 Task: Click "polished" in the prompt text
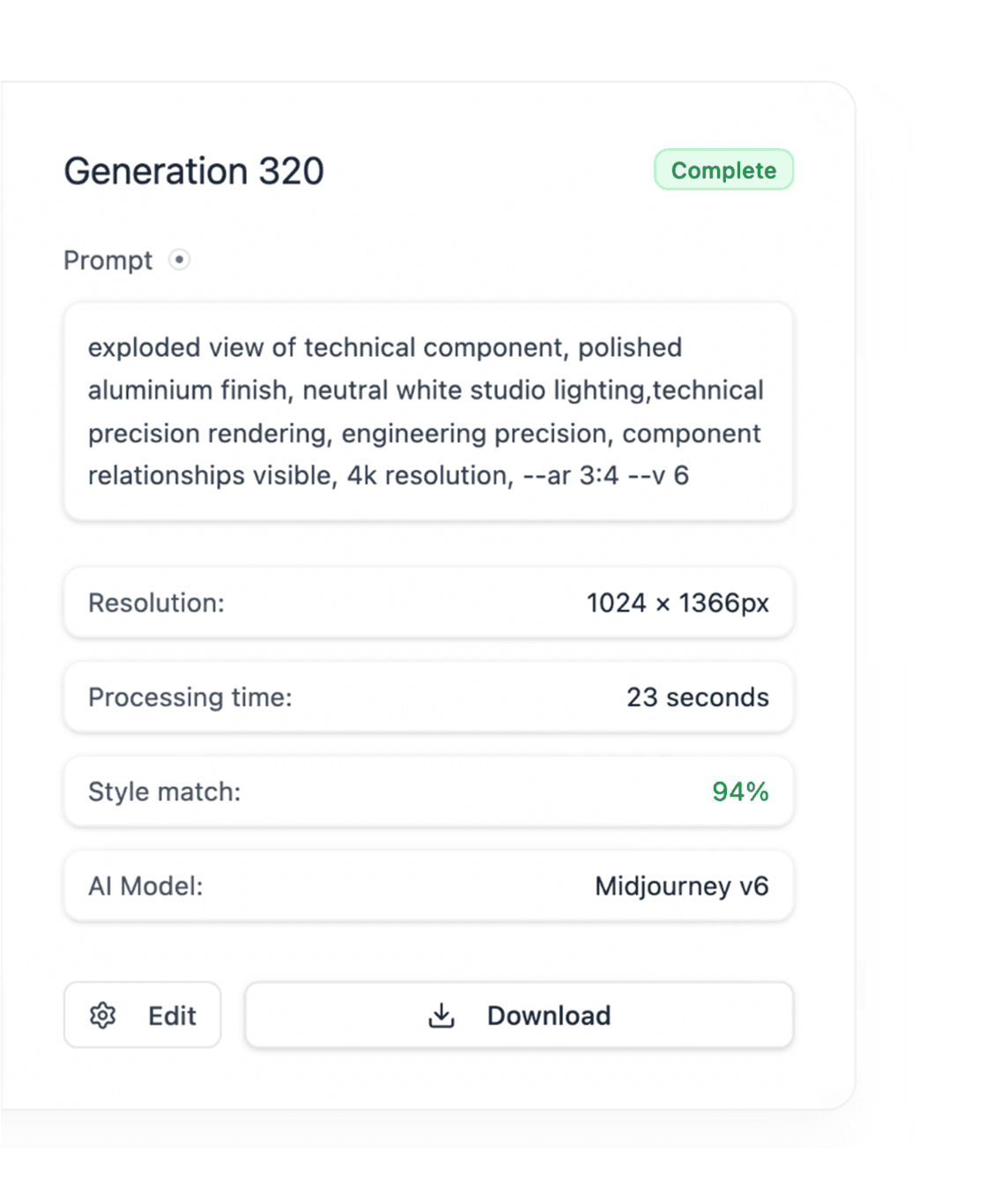click(x=629, y=347)
